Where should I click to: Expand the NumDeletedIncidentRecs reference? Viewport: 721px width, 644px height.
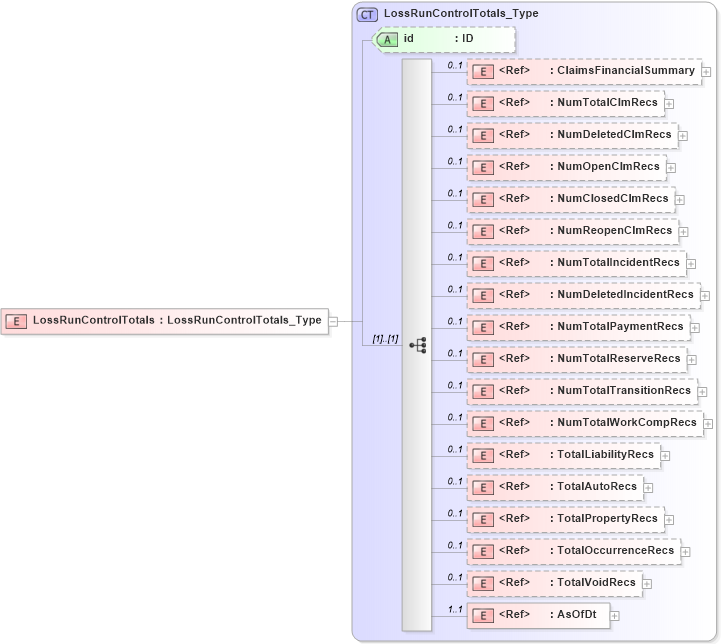(x=704, y=296)
